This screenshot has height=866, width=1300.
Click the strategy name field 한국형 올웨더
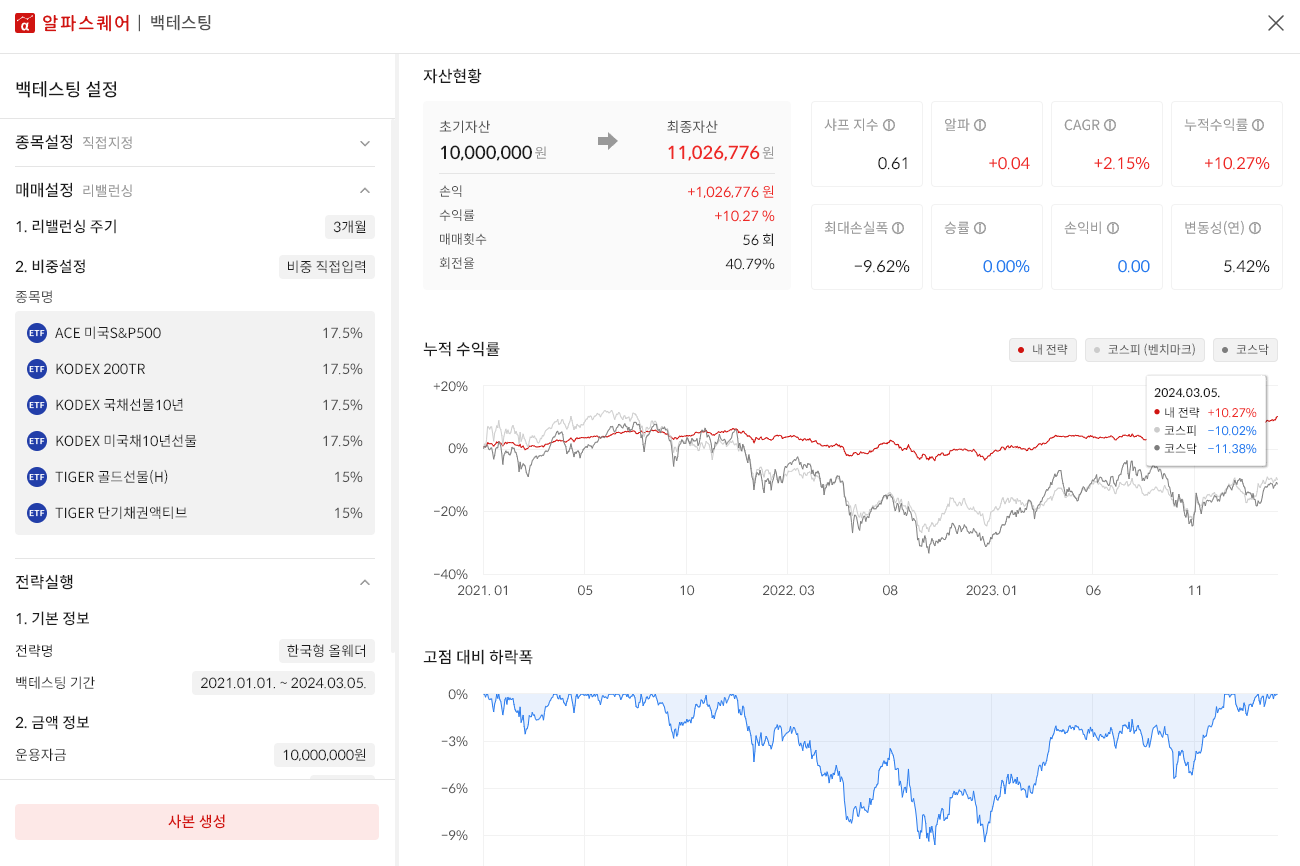[x=327, y=651]
